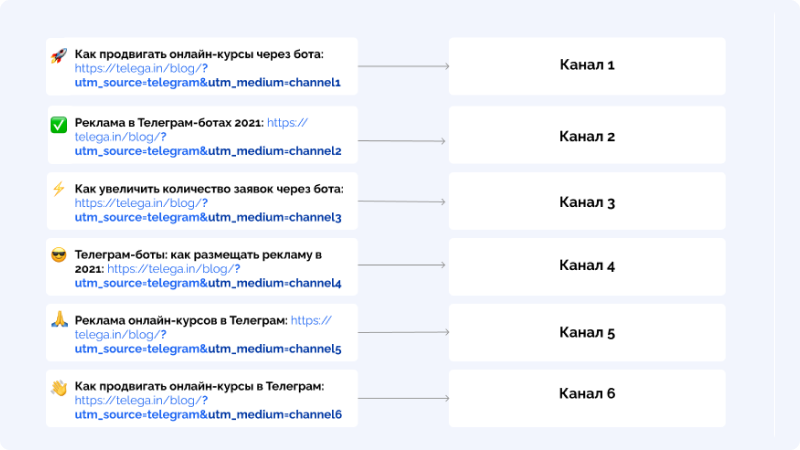Screen dimensions: 800x450
Task: Click the praying hands emoji
Action: pos(59,319)
